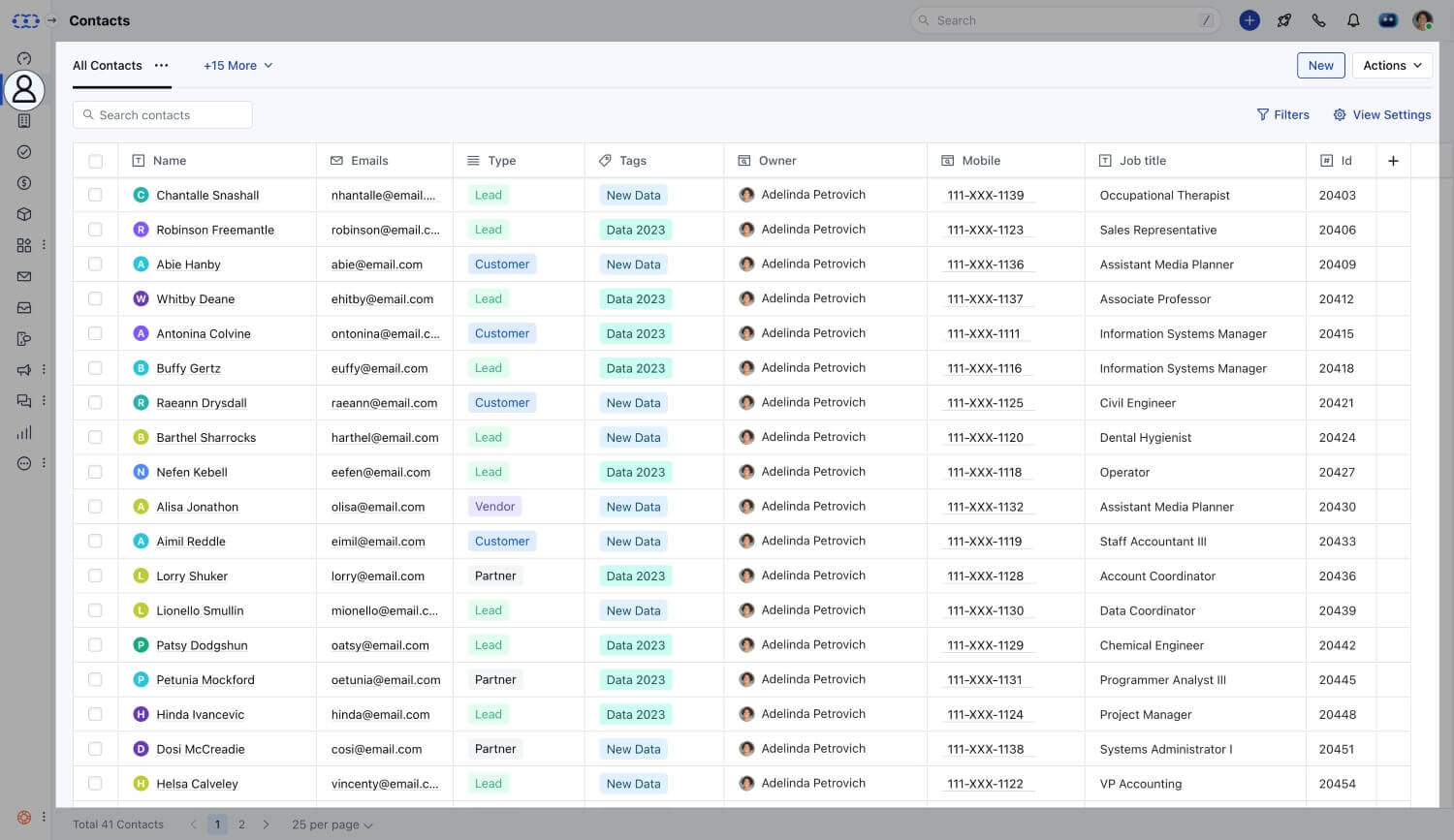1454x840 pixels.
Task: Click the rocket icon in top bar
Action: 1284,20
